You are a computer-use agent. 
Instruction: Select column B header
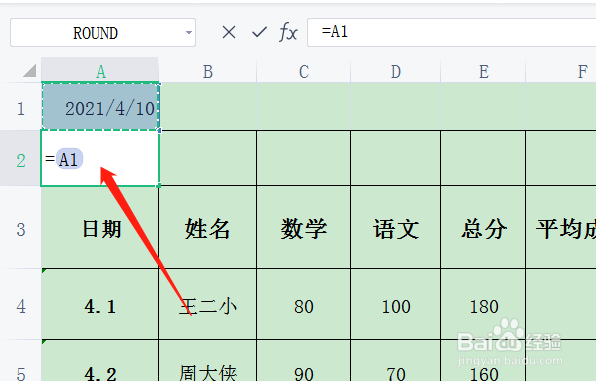[x=208, y=71]
